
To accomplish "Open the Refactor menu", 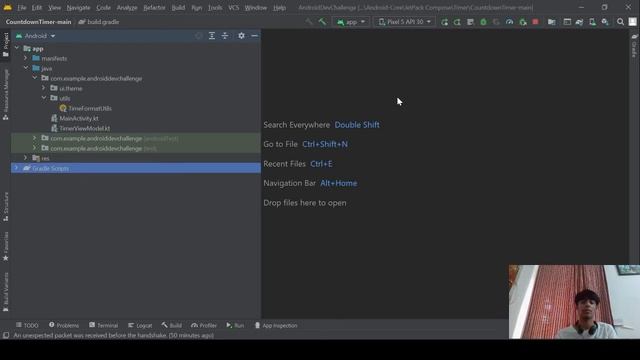I will (x=154, y=8).
